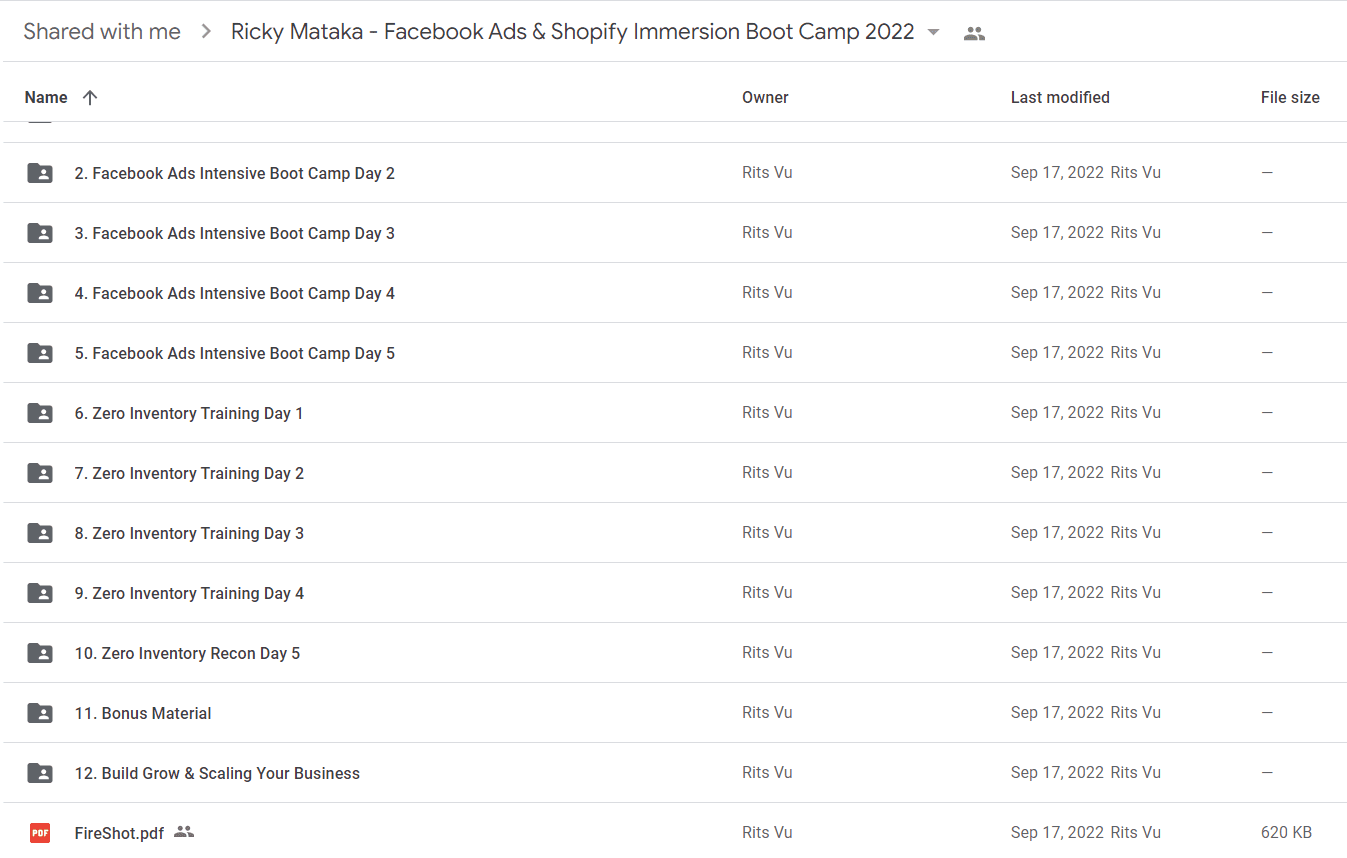Click folder icon for Build Grow & Scaling
Image resolution: width=1347 pixels, height=858 pixels.
point(40,773)
